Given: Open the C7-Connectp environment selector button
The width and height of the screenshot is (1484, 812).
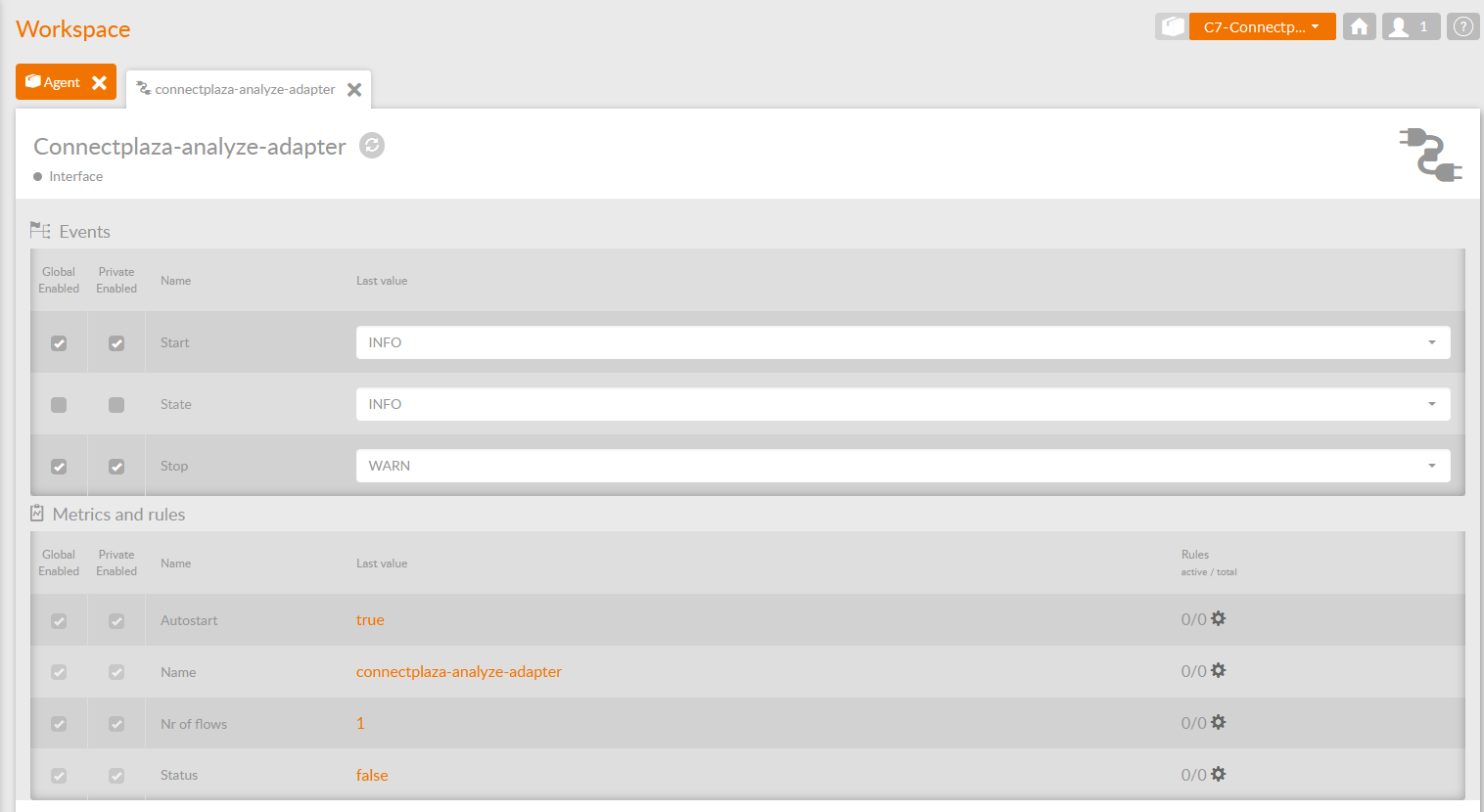Looking at the screenshot, I should point(1261,27).
